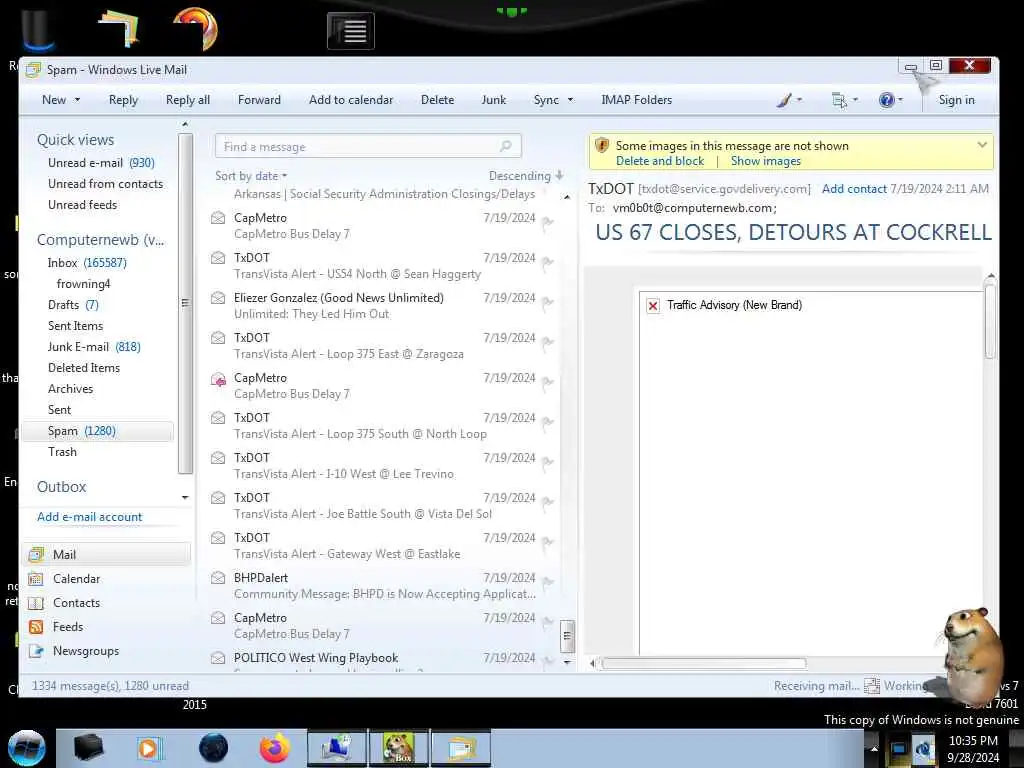
Task: Click Add e-mail account link
Action: click(89, 517)
